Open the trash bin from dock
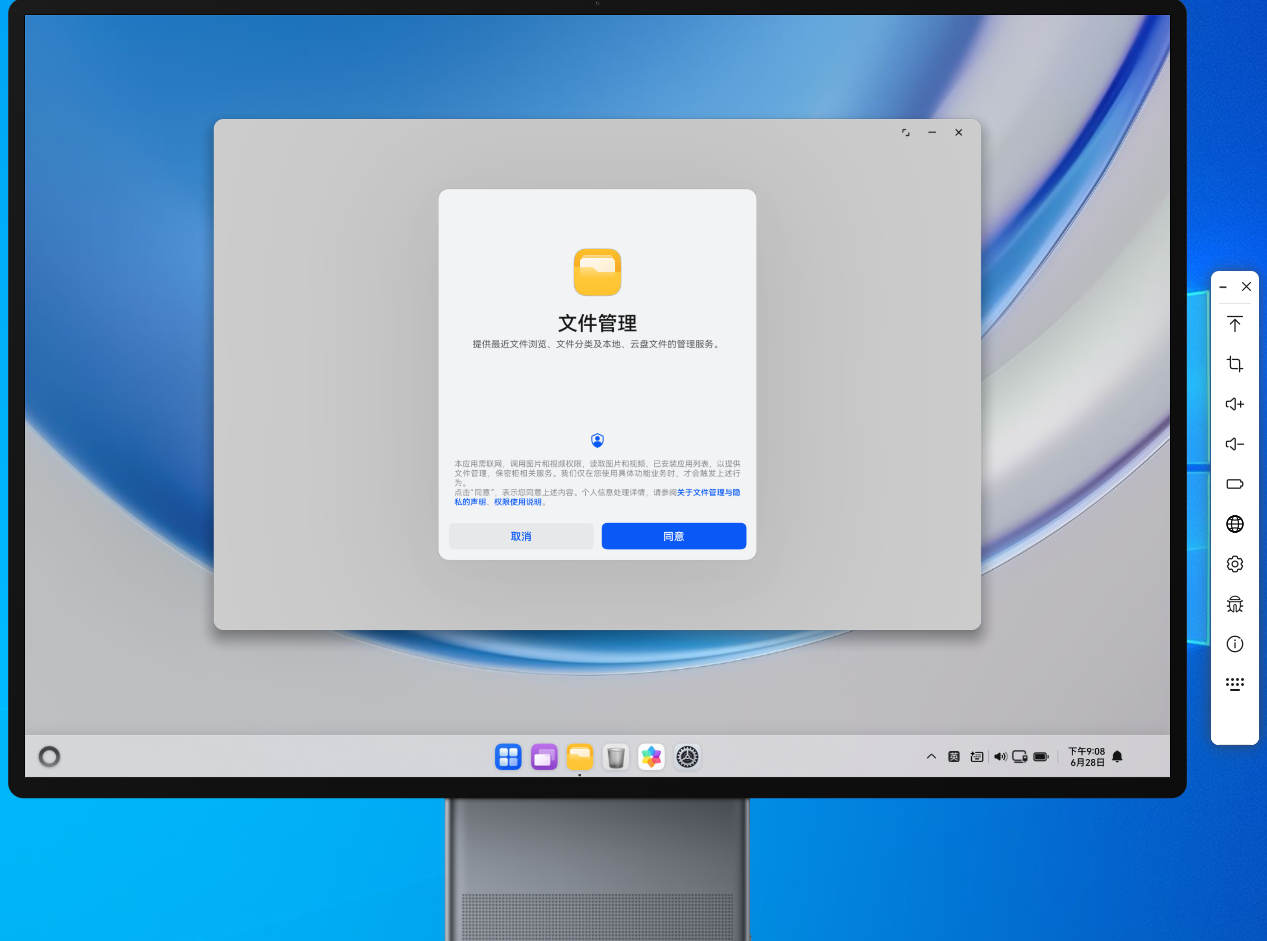Image resolution: width=1267 pixels, height=941 pixels. pos(616,757)
